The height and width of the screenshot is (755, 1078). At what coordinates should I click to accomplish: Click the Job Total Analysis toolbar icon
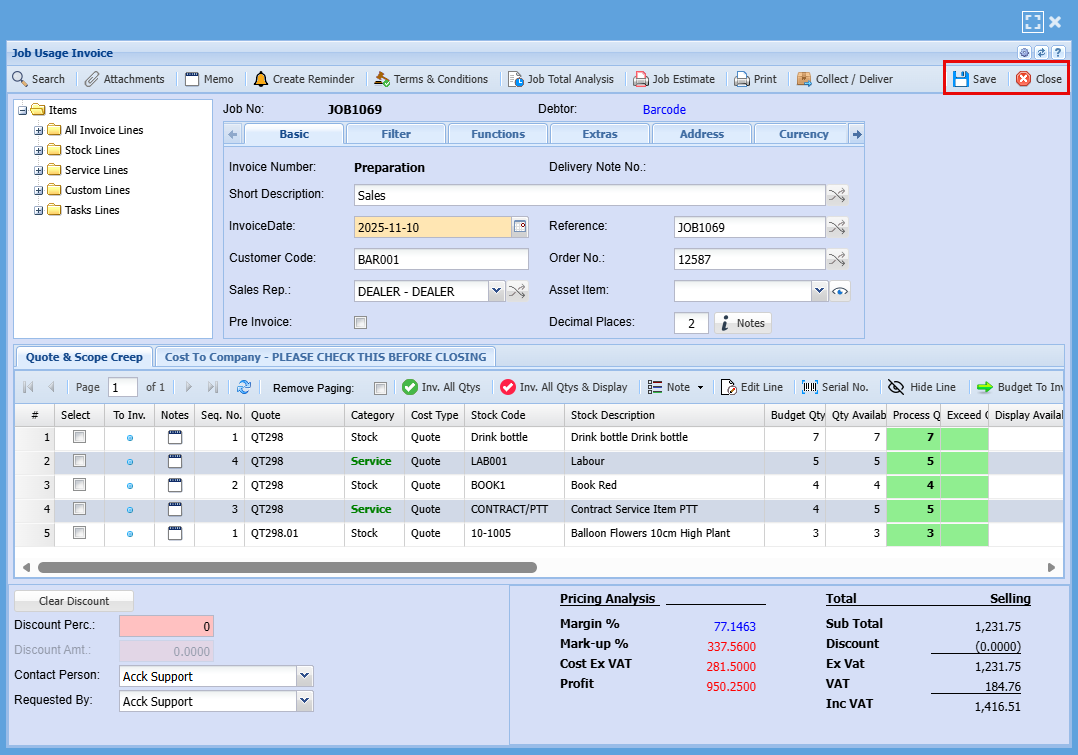(516, 79)
